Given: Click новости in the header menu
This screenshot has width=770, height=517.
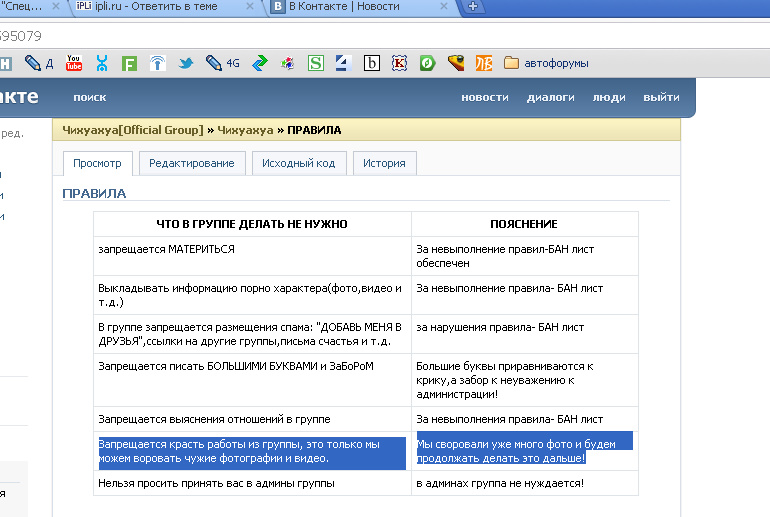Looking at the screenshot, I should coord(485,97).
